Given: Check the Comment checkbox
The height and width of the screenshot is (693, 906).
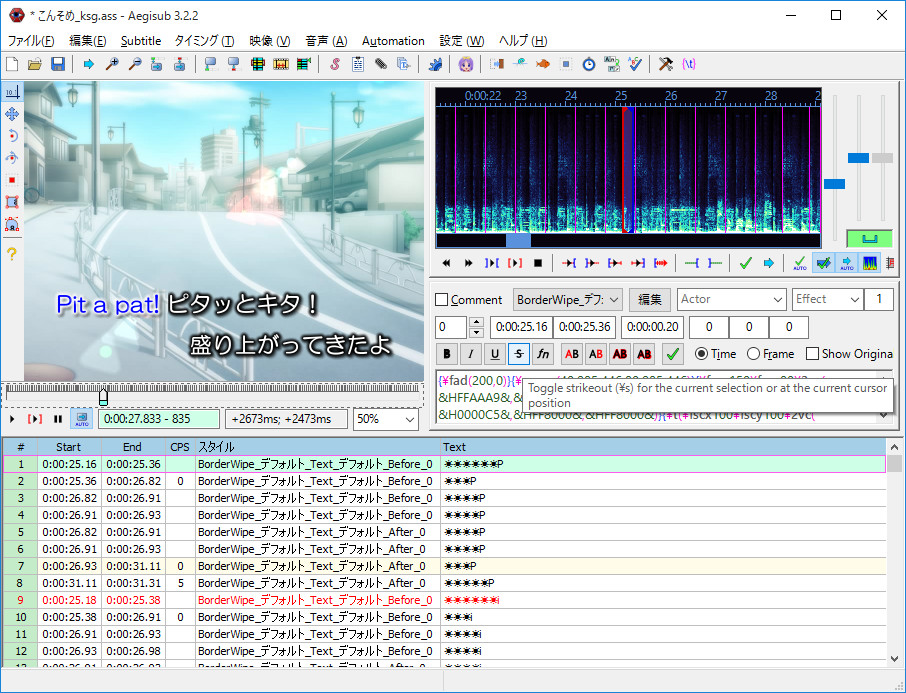Looking at the screenshot, I should coord(442,299).
